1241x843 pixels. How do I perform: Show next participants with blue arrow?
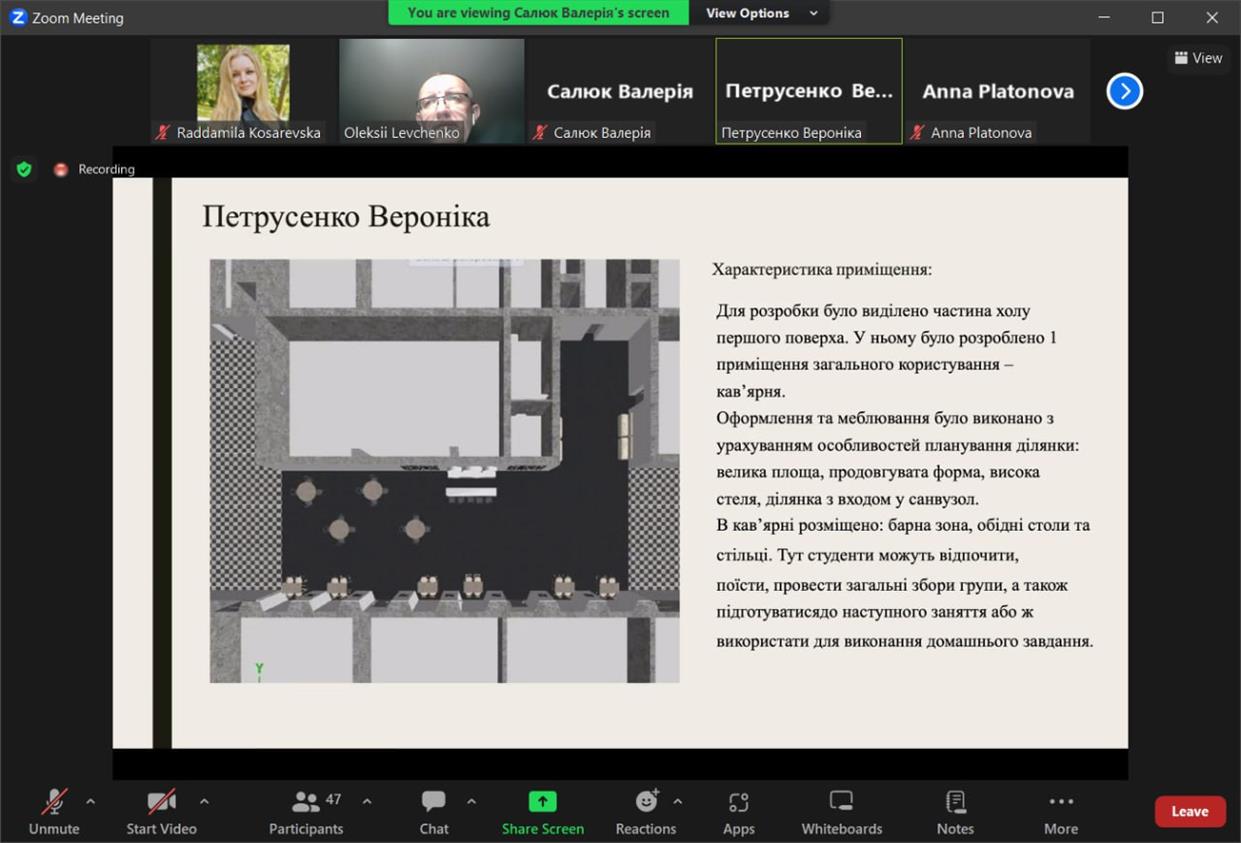1125,91
